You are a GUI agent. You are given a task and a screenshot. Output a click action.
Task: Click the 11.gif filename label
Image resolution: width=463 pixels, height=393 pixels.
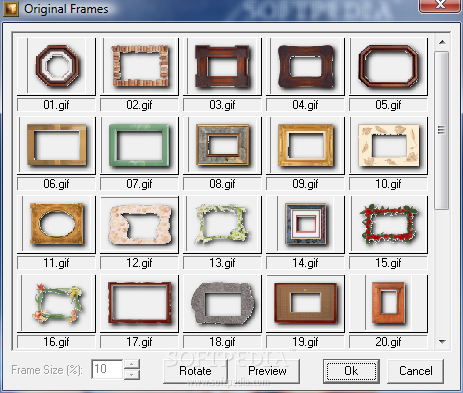56,263
